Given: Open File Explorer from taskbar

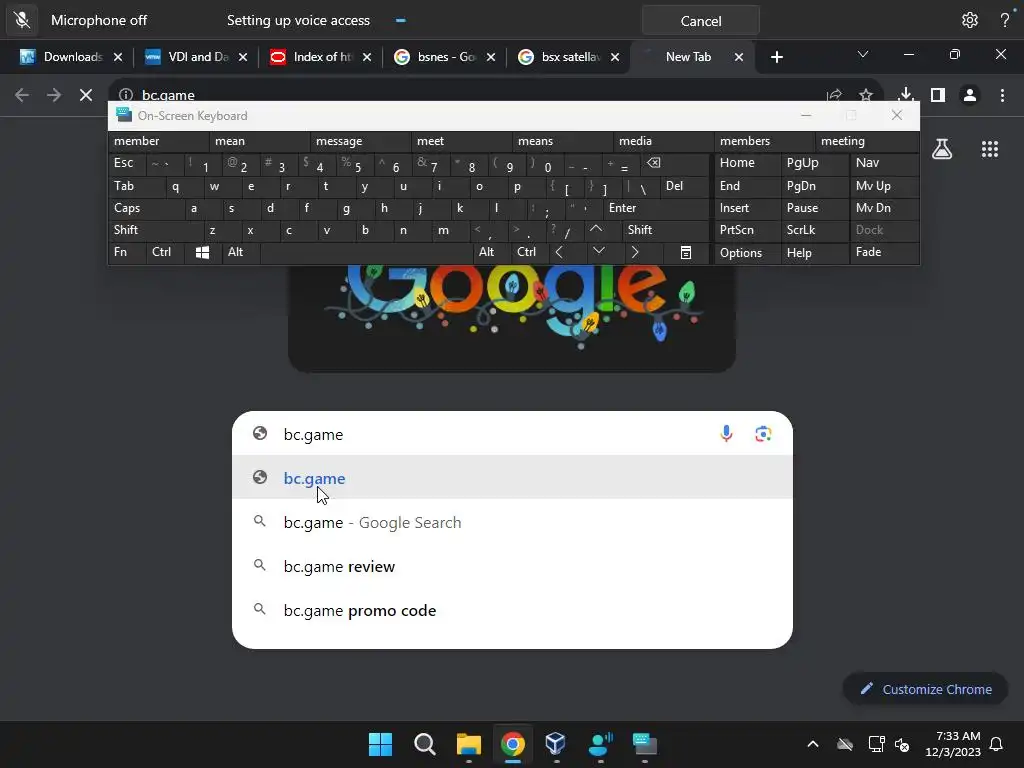Looking at the screenshot, I should (468, 744).
